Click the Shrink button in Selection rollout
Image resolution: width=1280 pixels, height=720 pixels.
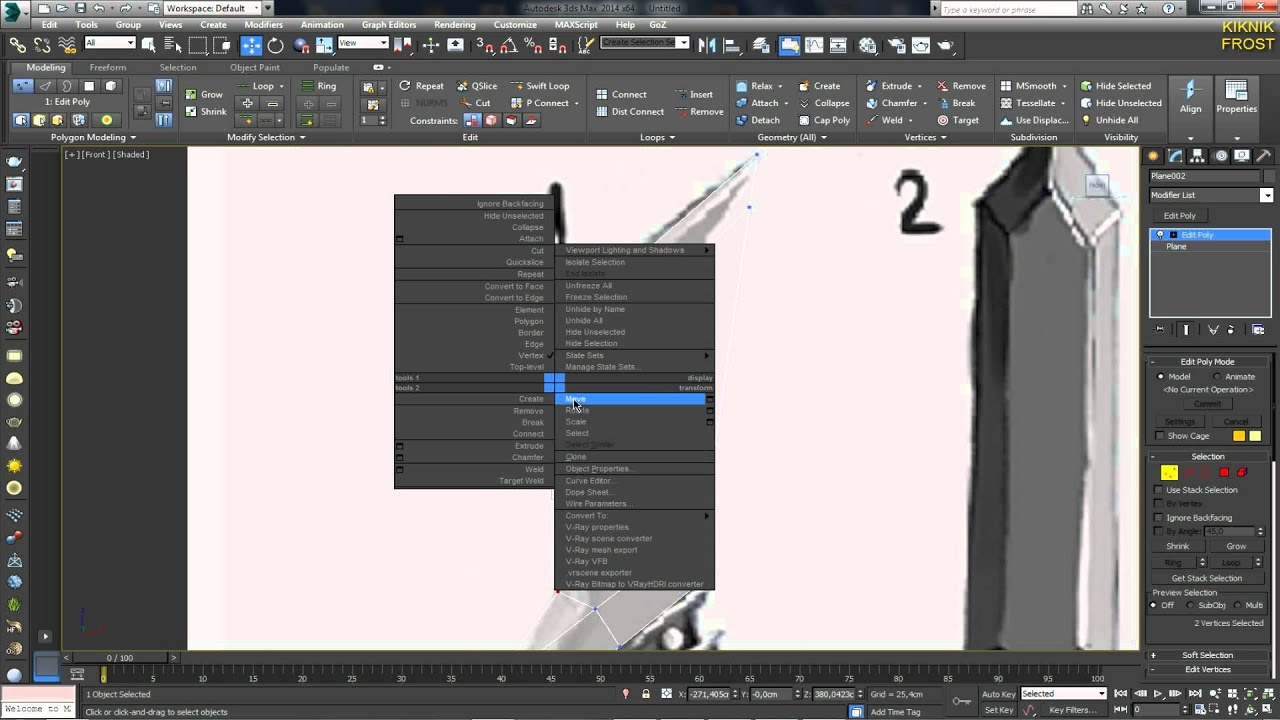click(1178, 546)
